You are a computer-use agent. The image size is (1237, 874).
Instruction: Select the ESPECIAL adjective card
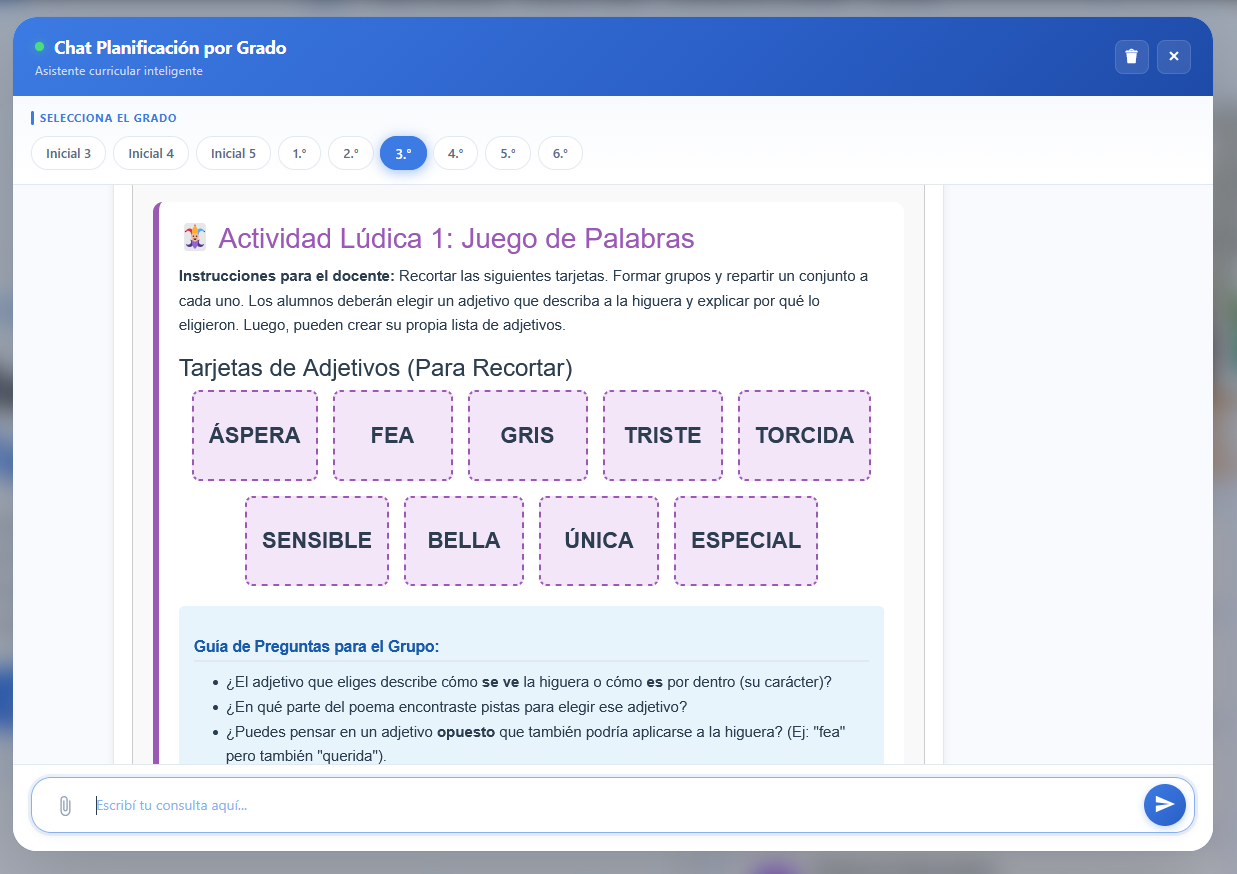[745, 540]
